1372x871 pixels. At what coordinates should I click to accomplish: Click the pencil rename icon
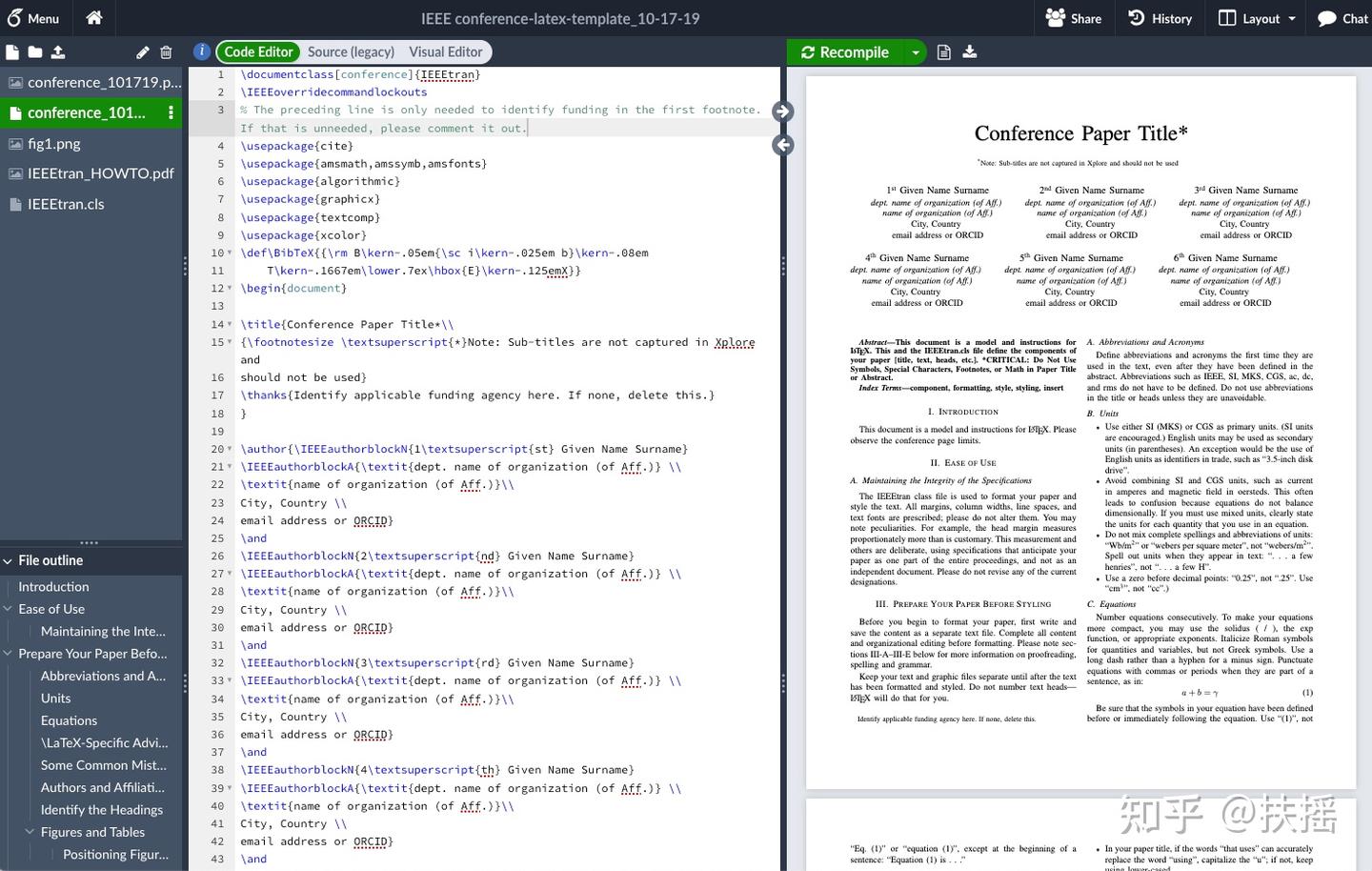(x=143, y=52)
